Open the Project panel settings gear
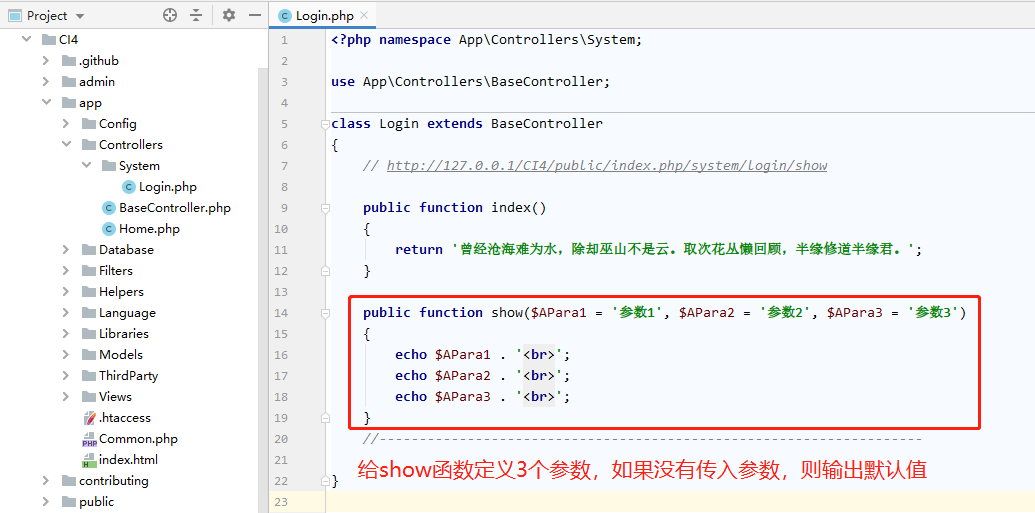This screenshot has width=1035, height=513. pos(228,15)
